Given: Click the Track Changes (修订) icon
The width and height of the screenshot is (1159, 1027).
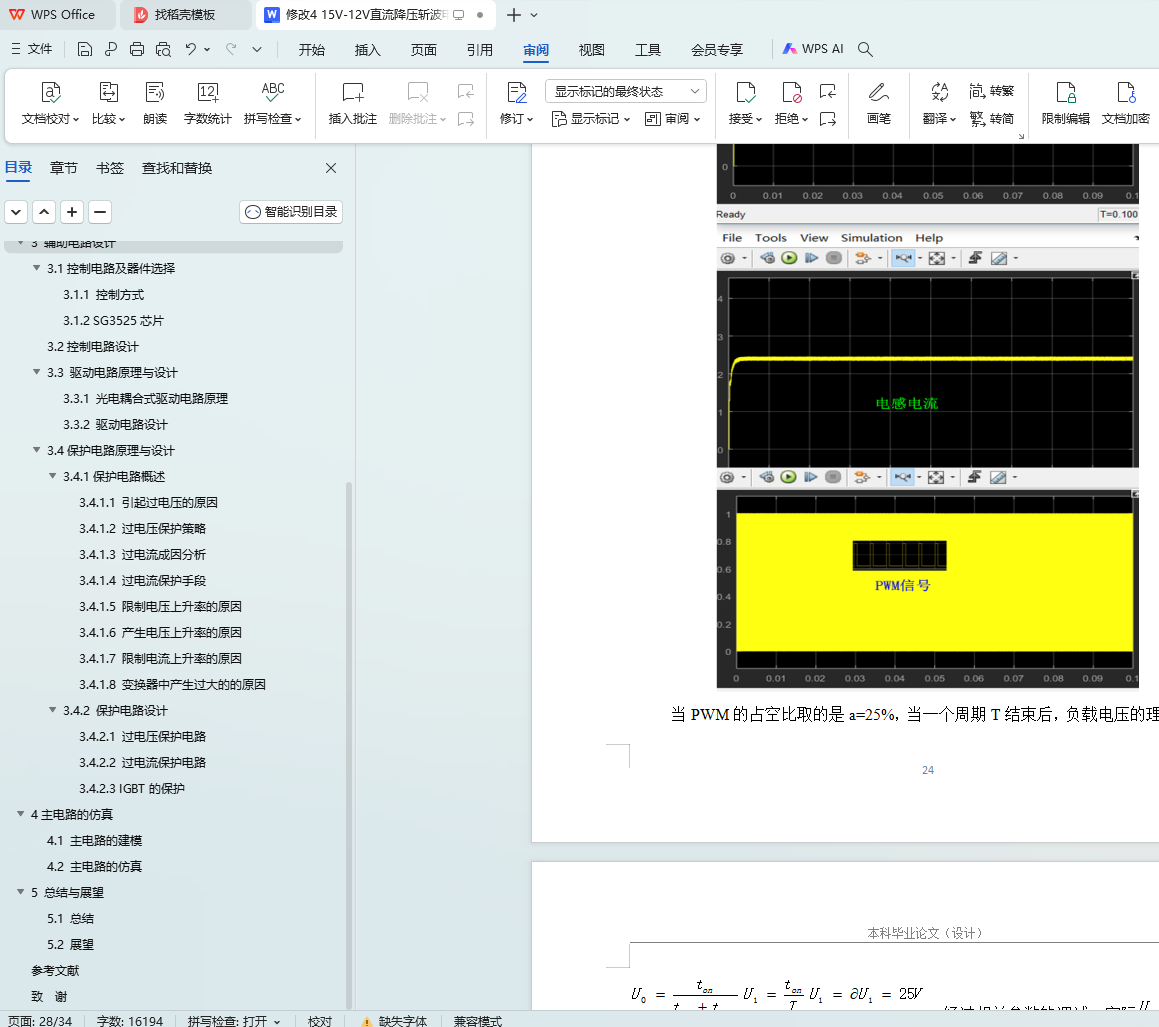Looking at the screenshot, I should (517, 92).
